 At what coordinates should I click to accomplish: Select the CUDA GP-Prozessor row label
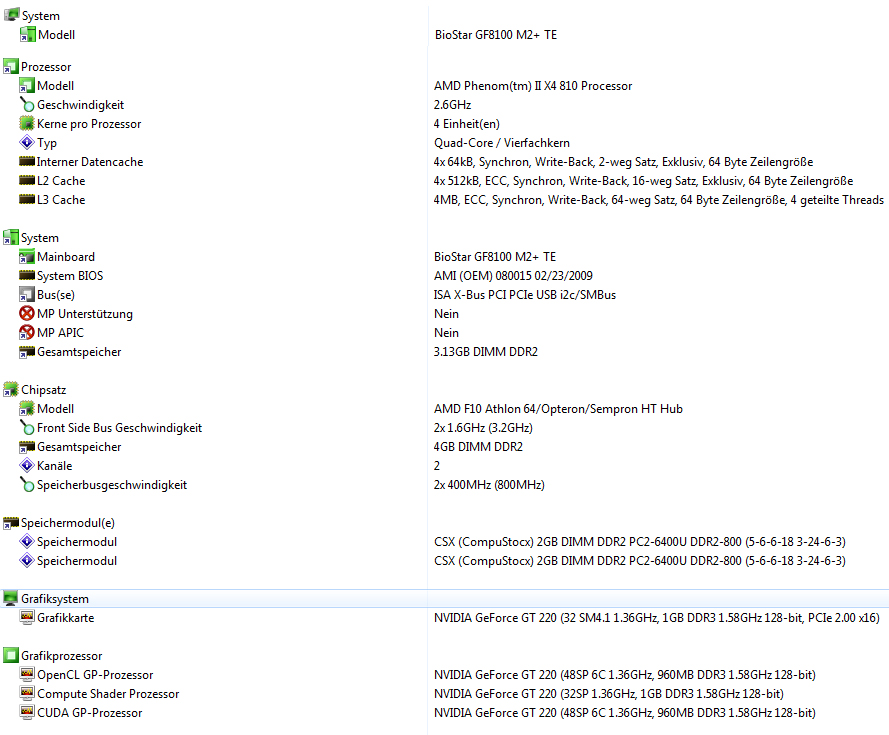(89, 713)
